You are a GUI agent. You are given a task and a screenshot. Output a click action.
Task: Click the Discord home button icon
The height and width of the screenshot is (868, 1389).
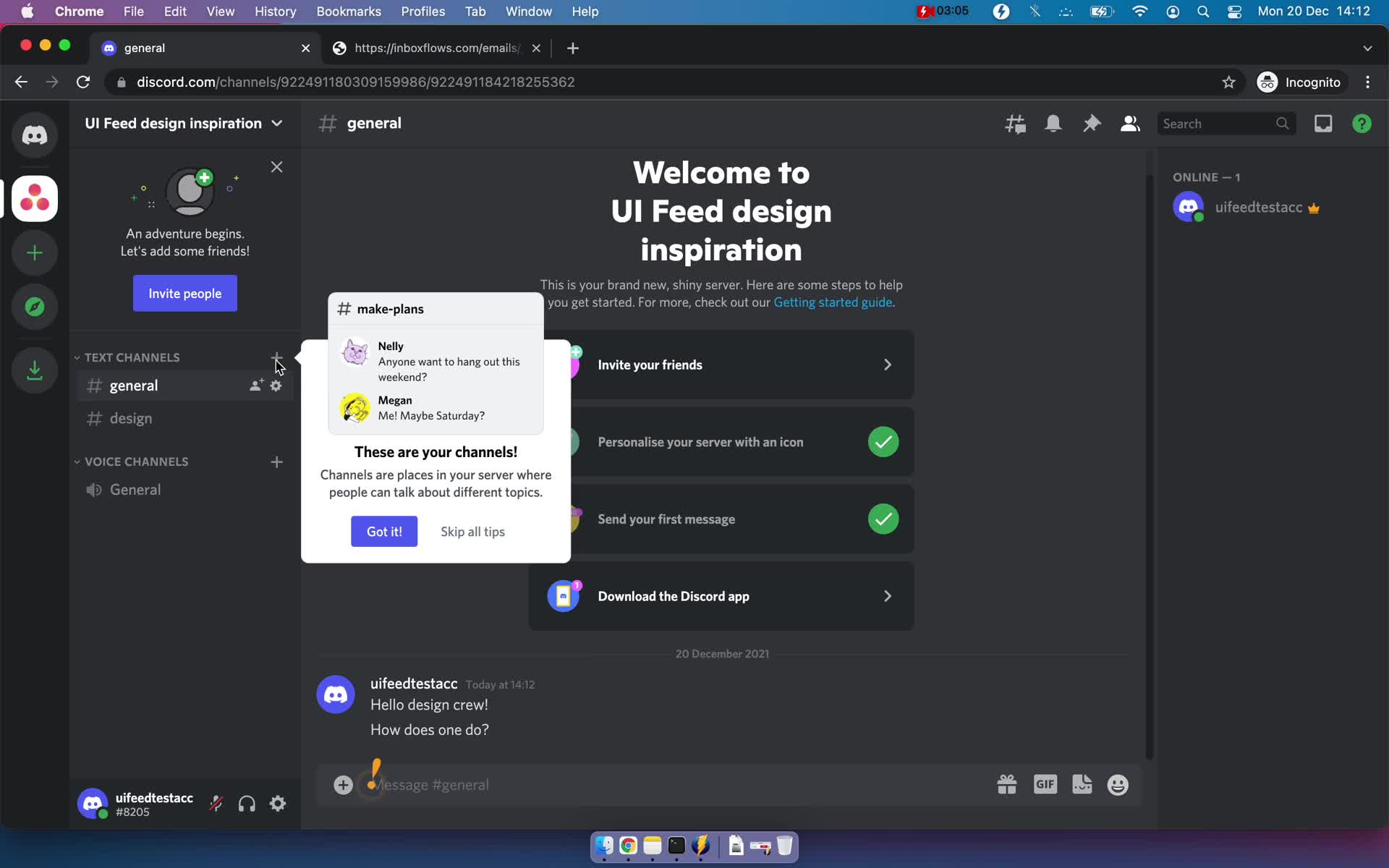coord(35,134)
